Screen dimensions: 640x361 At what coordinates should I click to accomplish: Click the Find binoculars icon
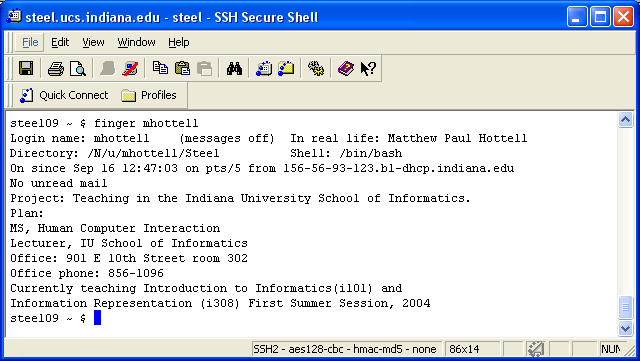coord(234,68)
